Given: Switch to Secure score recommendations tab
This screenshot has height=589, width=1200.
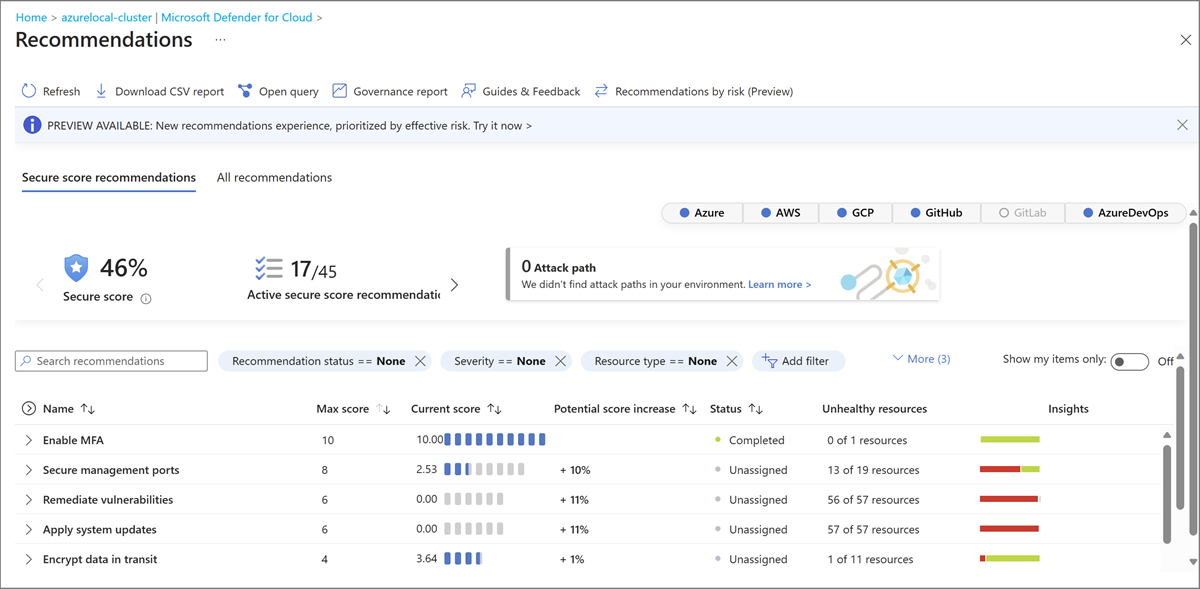Looking at the screenshot, I should [x=109, y=178].
